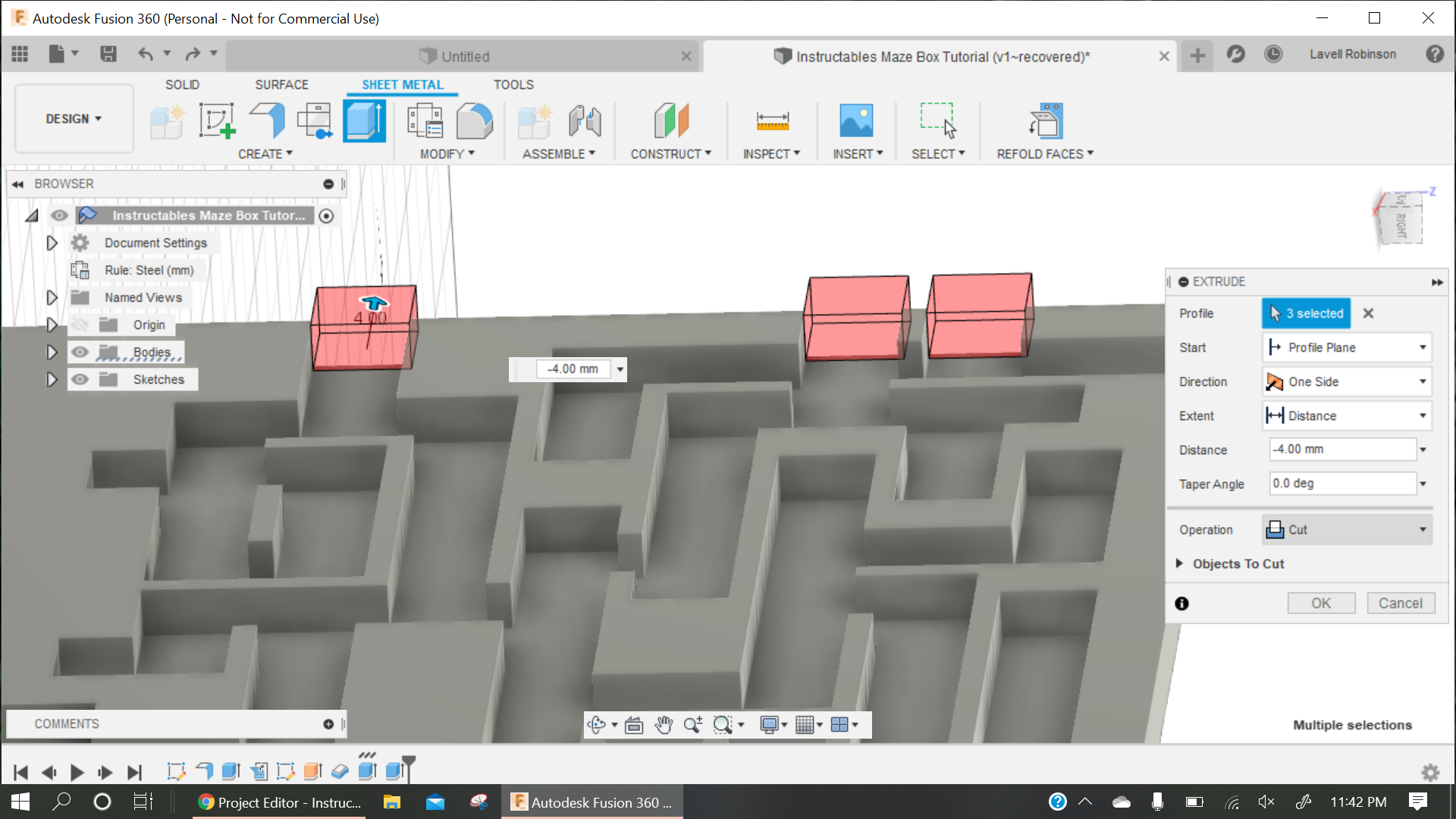The width and height of the screenshot is (1456, 819).
Task: Add a new design tab with plus
Action: click(1197, 55)
